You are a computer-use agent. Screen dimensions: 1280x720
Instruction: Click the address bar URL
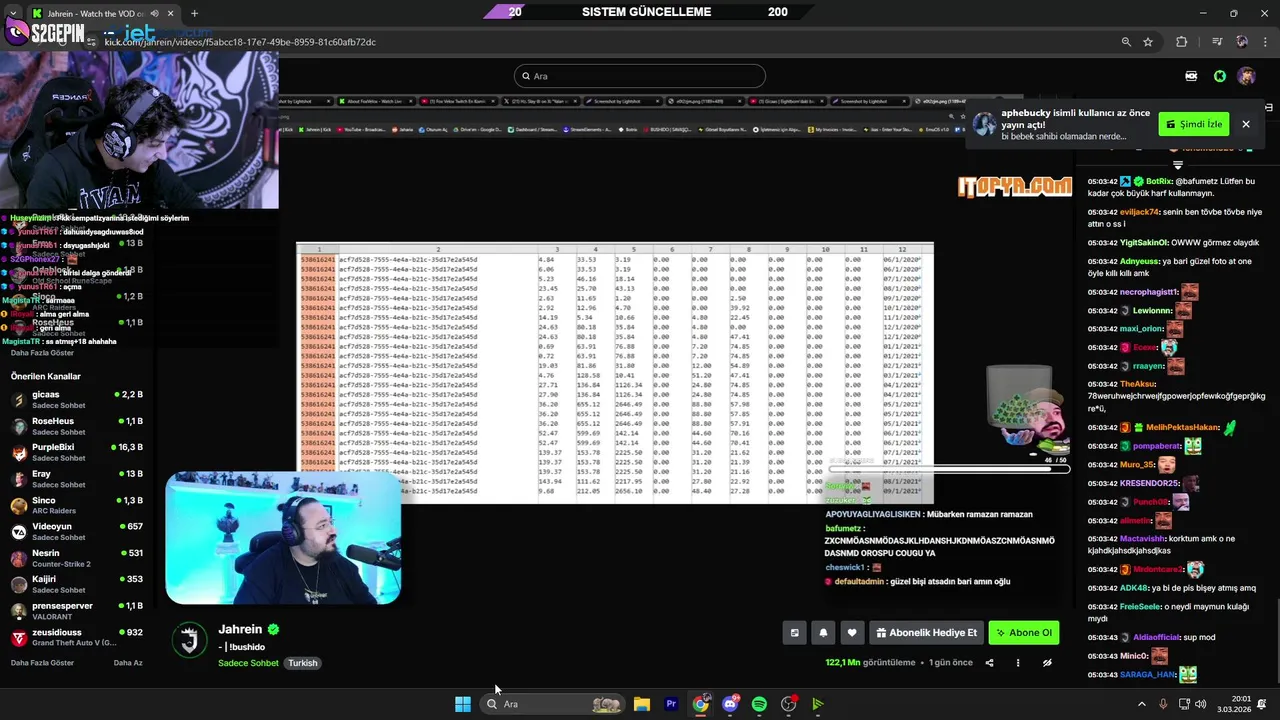click(240, 42)
